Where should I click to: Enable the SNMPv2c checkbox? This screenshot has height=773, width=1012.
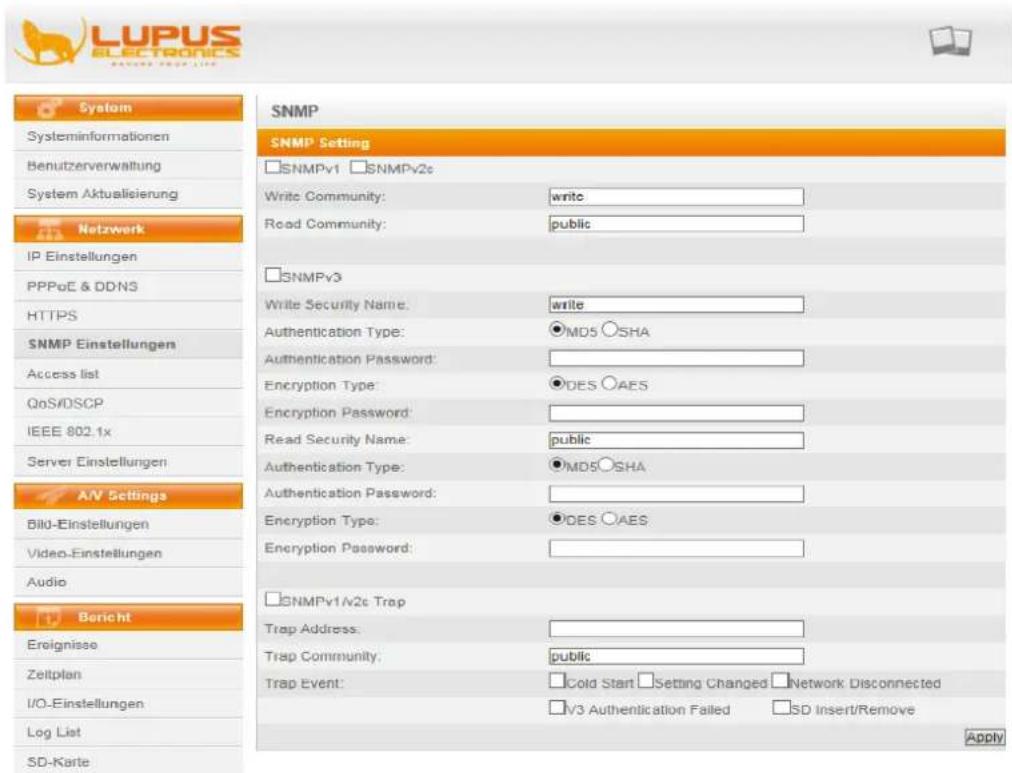(x=358, y=167)
